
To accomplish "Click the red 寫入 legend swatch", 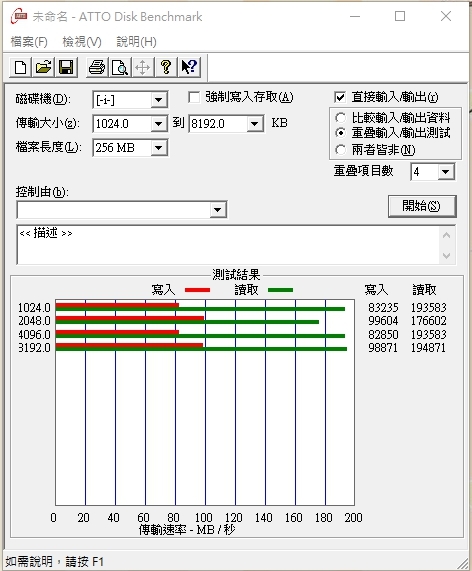I will point(197,290).
